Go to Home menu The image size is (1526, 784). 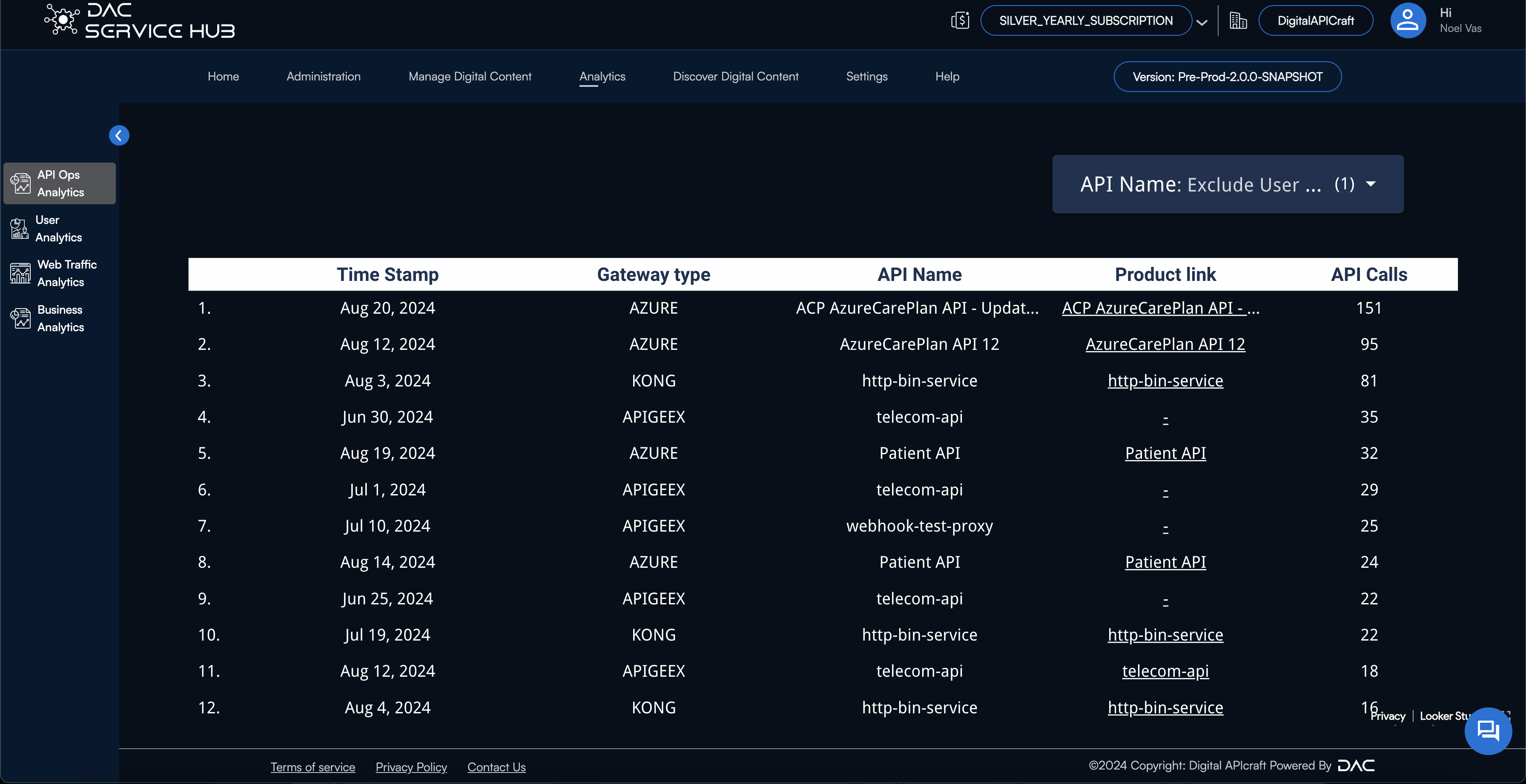(224, 76)
